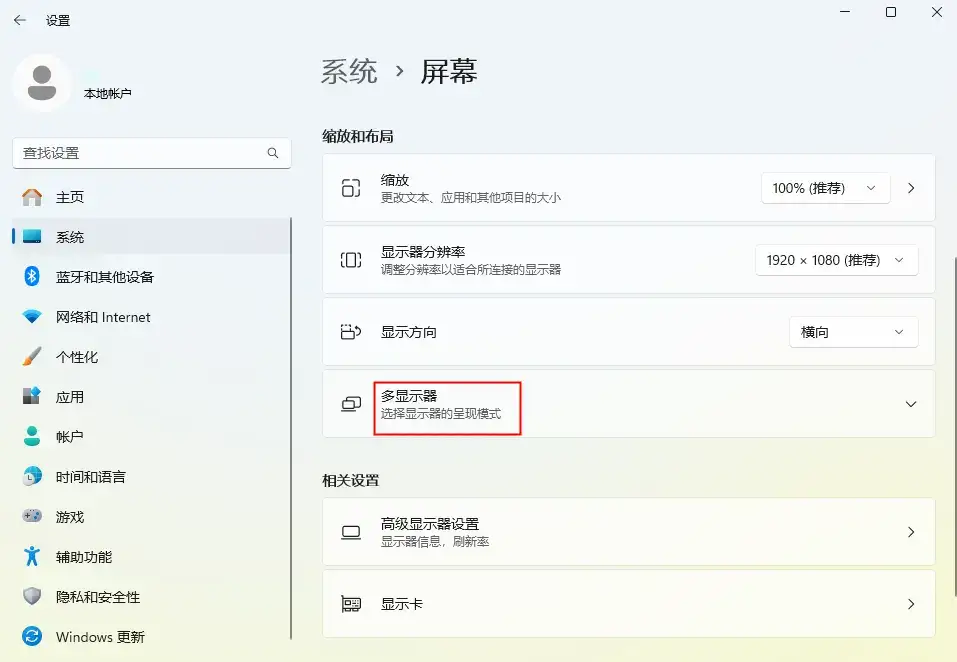957x662 pixels.
Task: Click the 蓝牙和其他设备 Bluetooth icon
Action: tap(34, 277)
